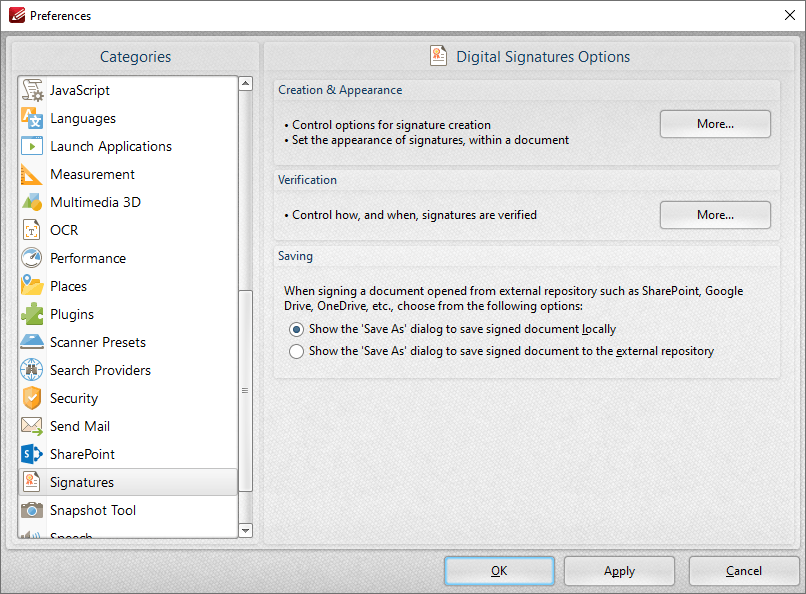The height and width of the screenshot is (594, 806).
Task: Go to Send Mail category
Action: 129,426
